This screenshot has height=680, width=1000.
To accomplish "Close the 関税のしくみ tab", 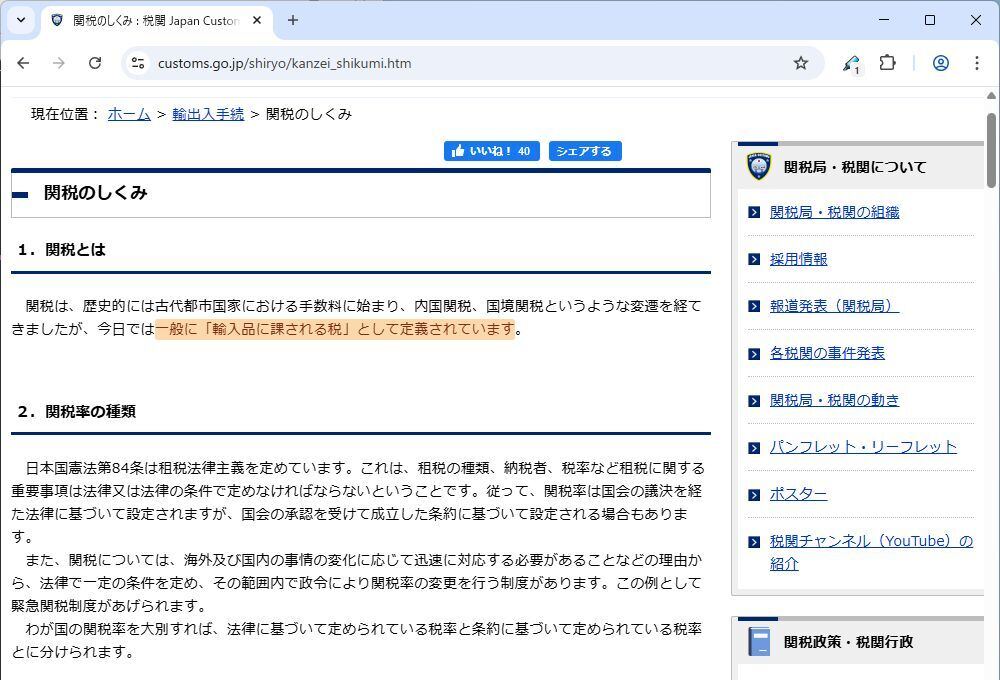I will coord(257,20).
